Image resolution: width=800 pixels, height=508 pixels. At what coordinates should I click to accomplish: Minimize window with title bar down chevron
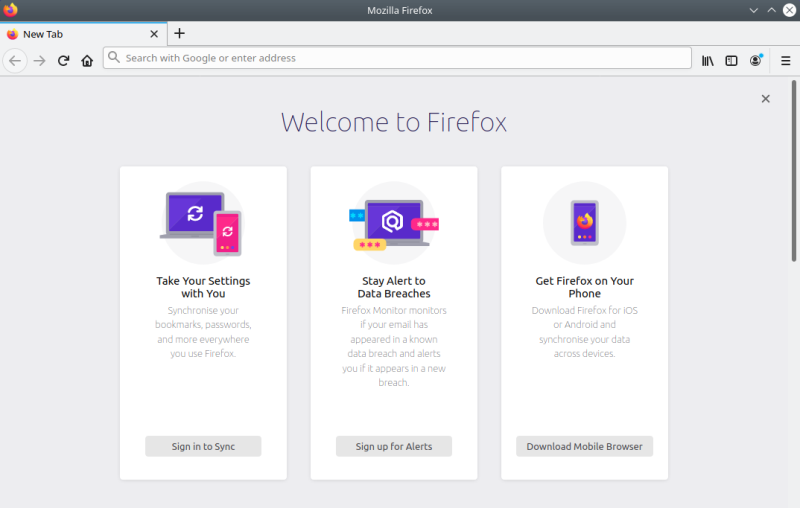754,10
